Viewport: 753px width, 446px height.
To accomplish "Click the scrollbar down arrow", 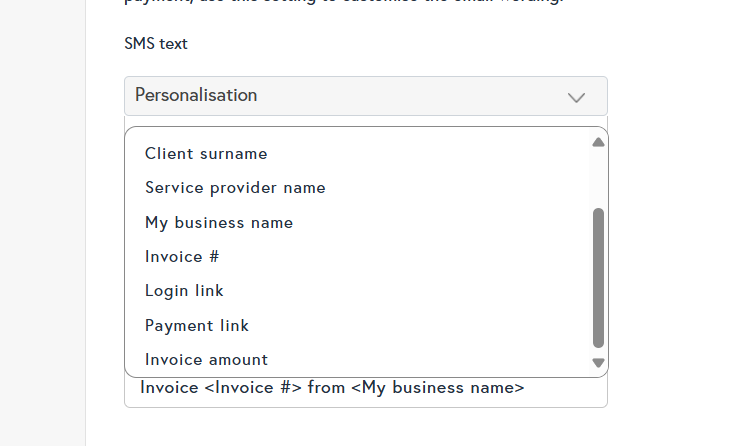I will [598, 363].
